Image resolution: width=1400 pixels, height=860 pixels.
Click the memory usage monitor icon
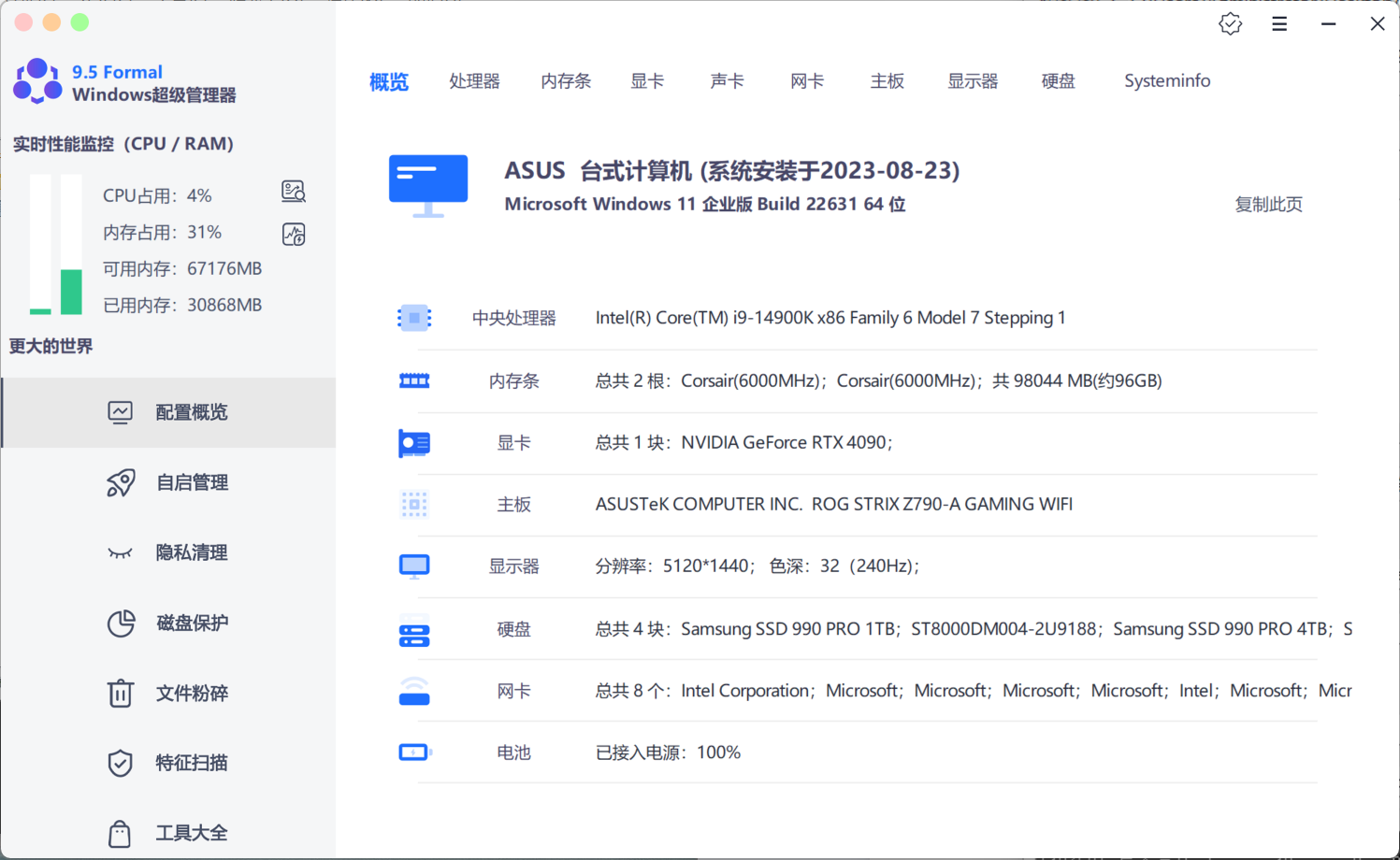[294, 234]
